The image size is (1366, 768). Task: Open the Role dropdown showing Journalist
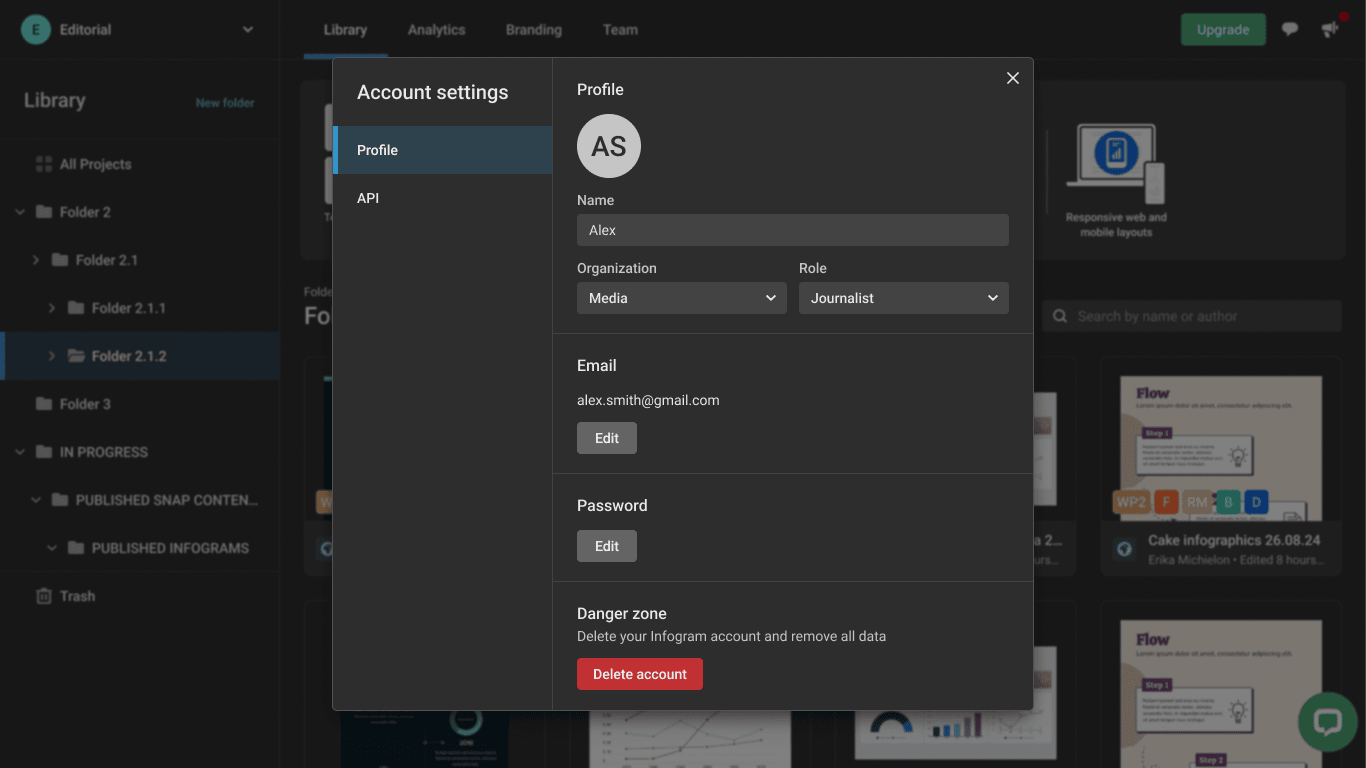tap(904, 298)
